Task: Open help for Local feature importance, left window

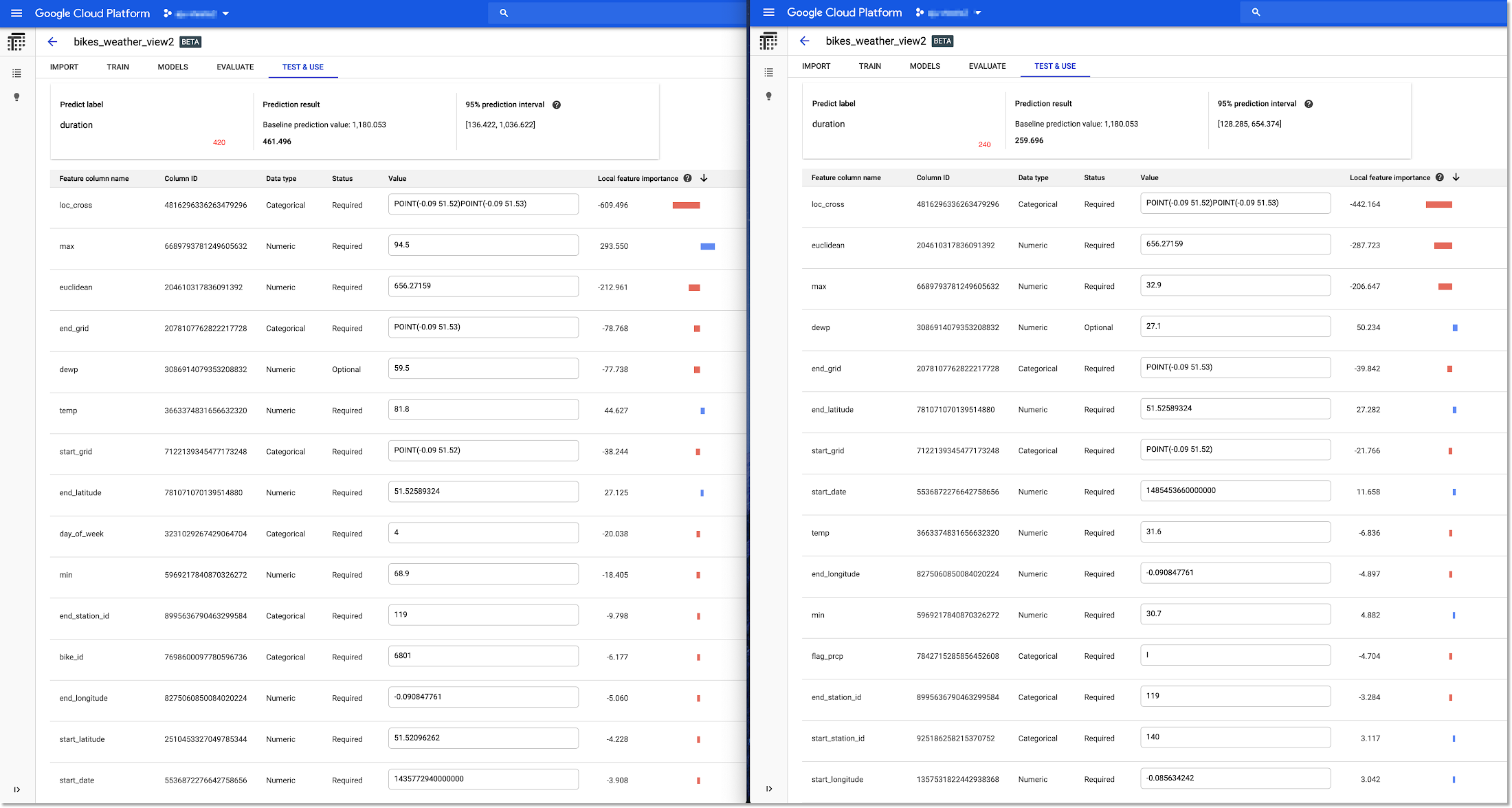Action: [687, 178]
